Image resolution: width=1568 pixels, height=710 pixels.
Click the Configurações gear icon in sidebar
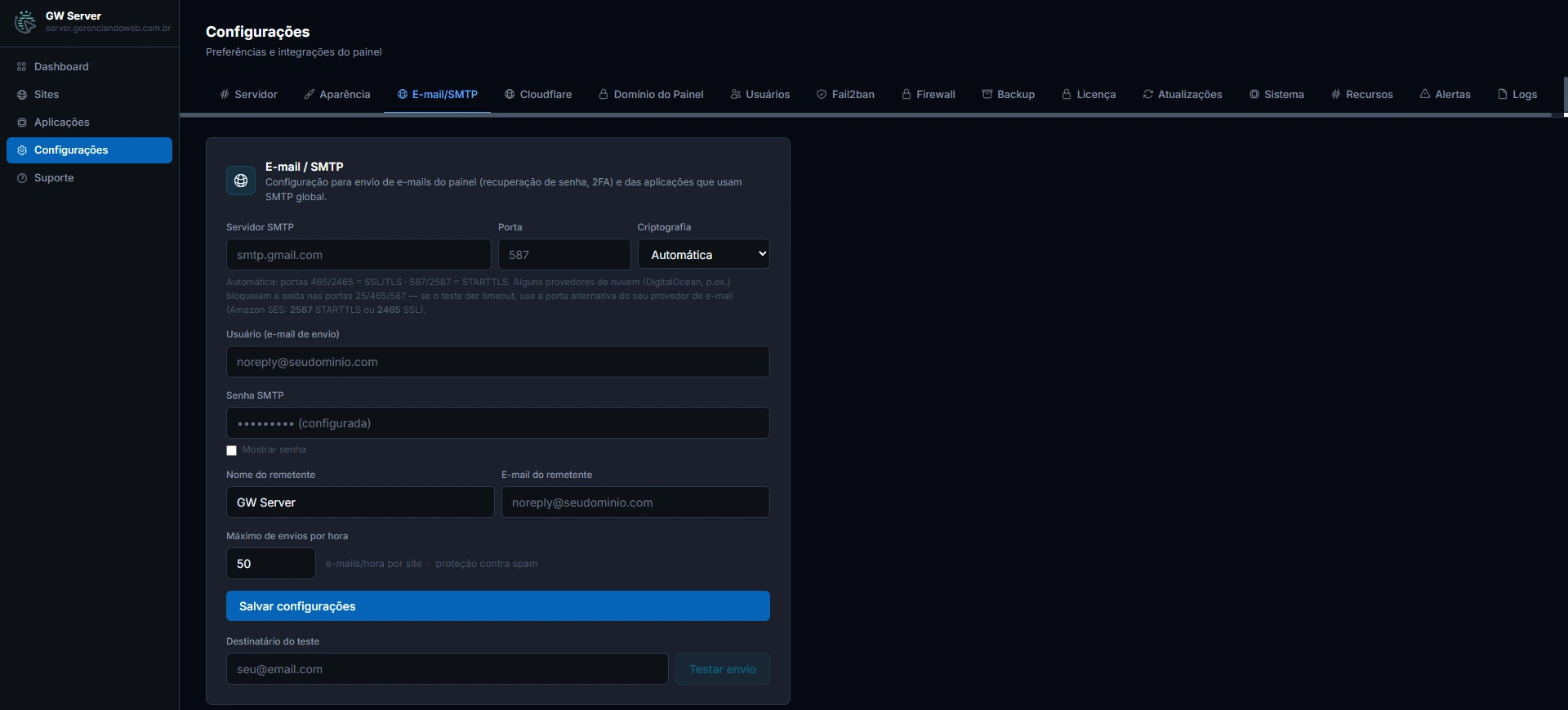[22, 150]
